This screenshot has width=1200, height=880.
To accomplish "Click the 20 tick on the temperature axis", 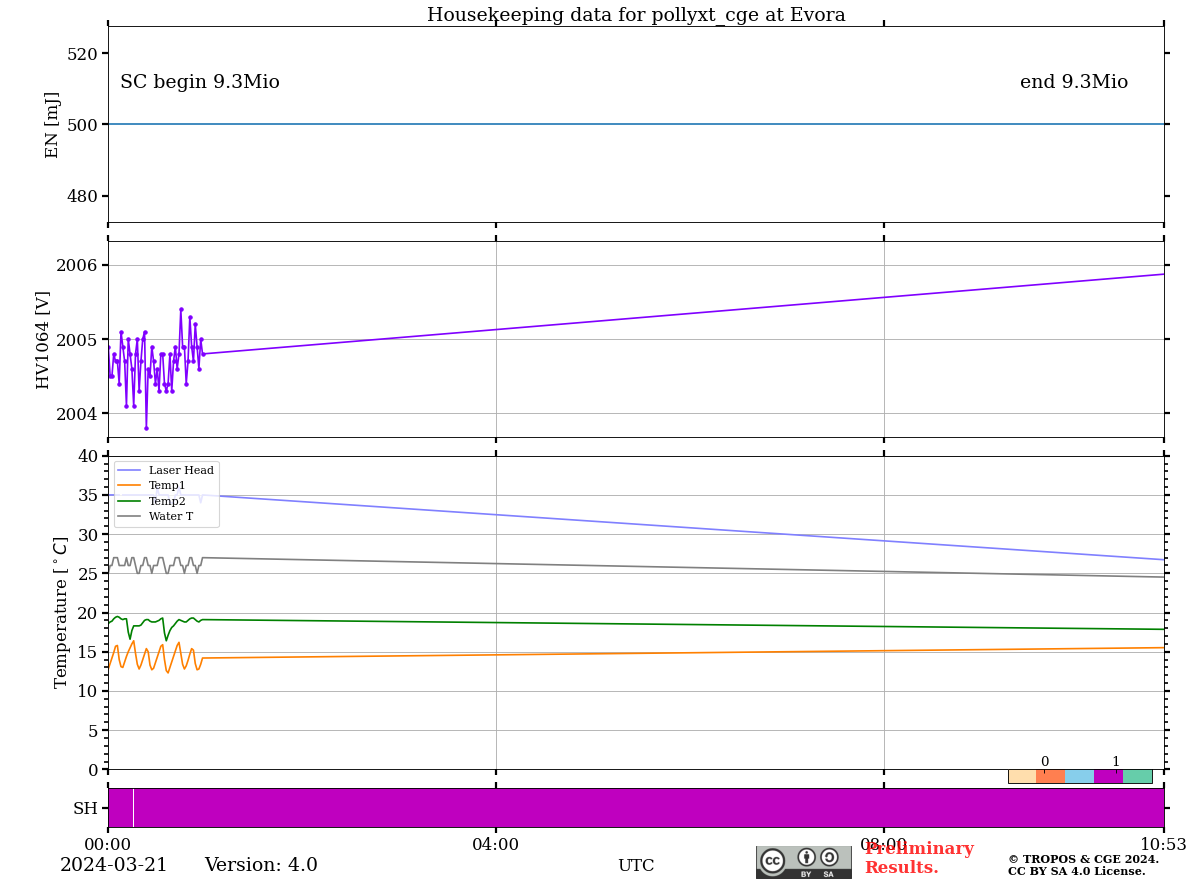I will 88,613.
